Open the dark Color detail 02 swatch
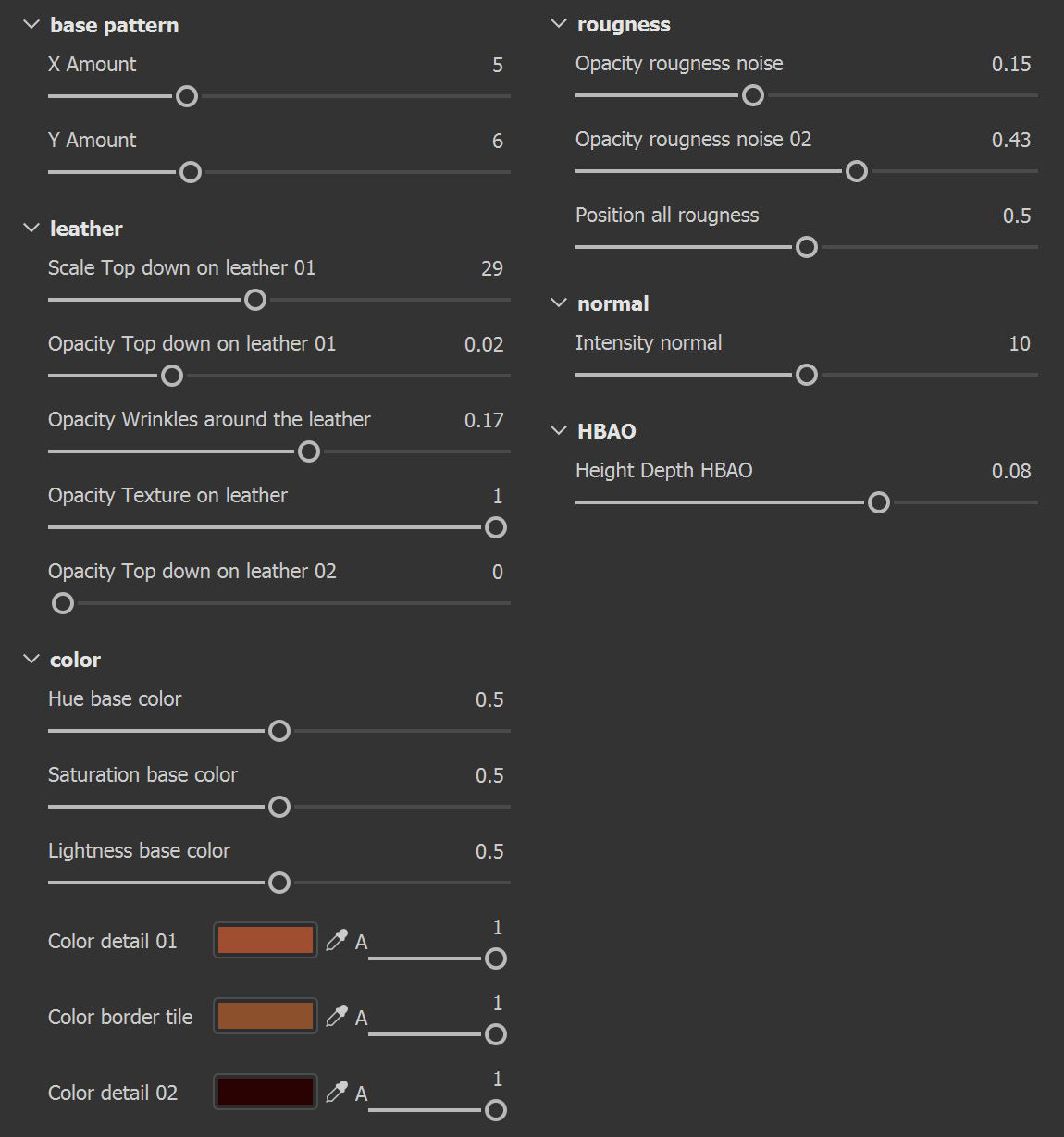 tap(266, 1092)
